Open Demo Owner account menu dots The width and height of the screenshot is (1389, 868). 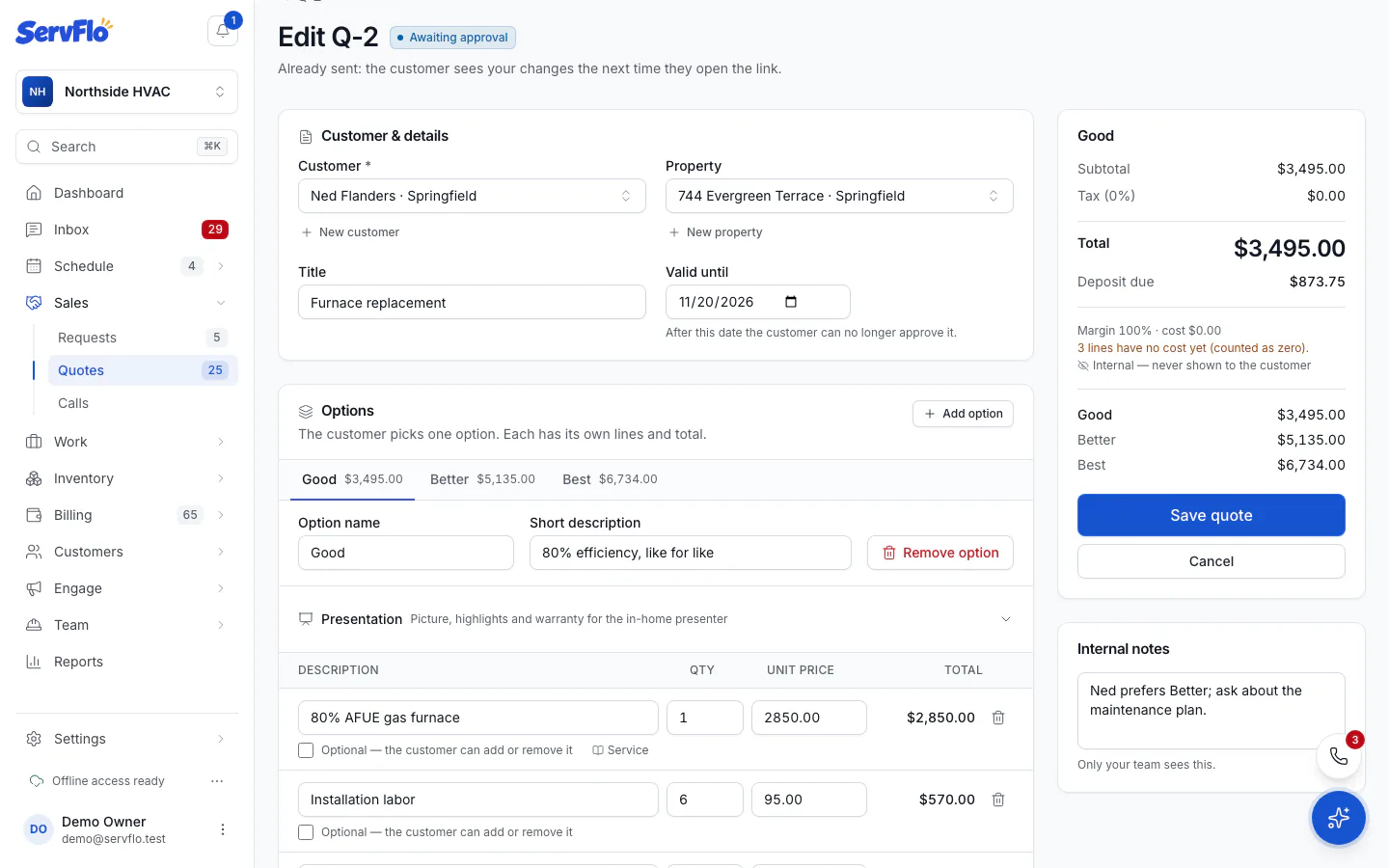pyautogui.click(x=223, y=829)
